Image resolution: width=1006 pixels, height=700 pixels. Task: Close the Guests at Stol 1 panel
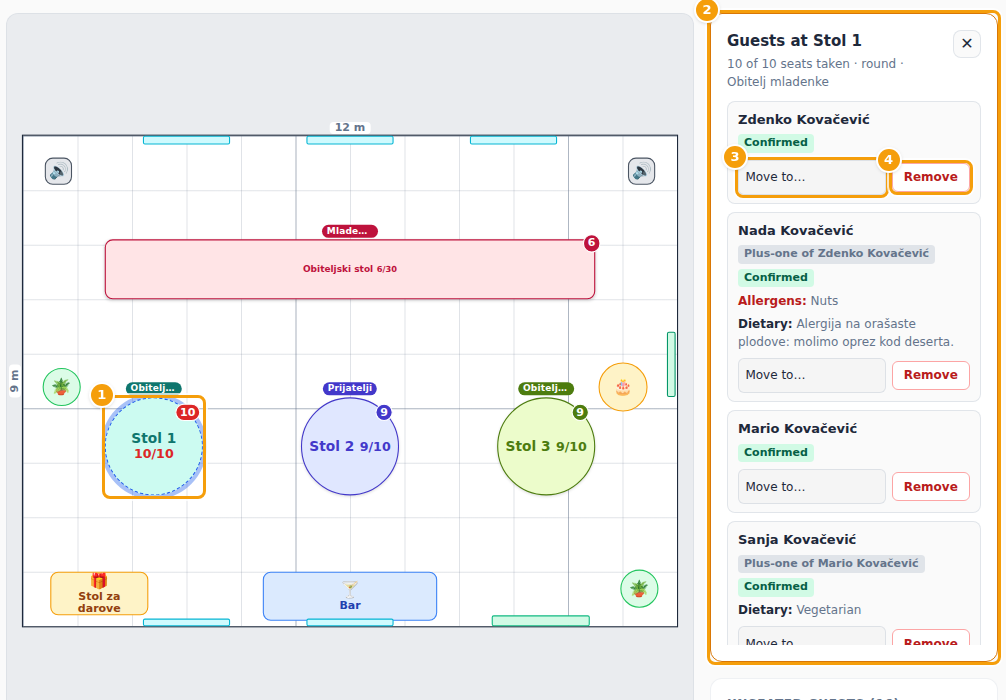click(x=967, y=44)
